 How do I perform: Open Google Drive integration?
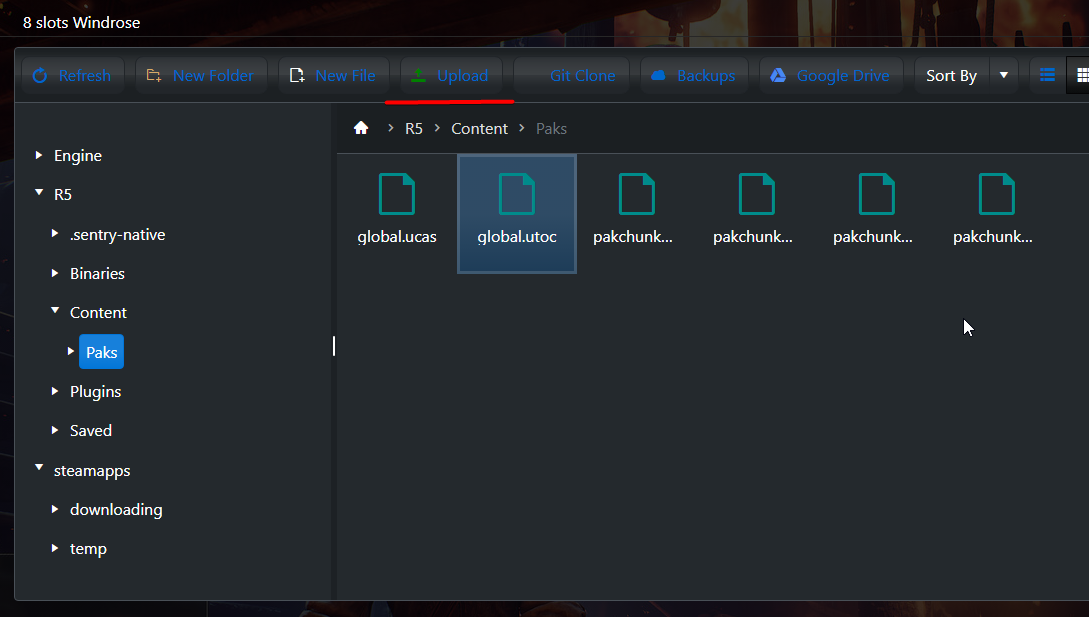tap(830, 76)
